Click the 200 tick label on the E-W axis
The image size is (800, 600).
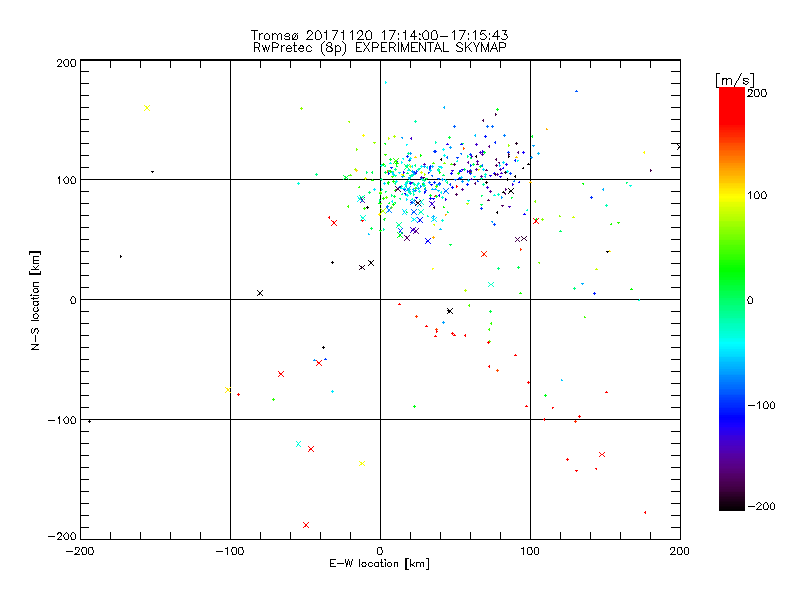680,551
